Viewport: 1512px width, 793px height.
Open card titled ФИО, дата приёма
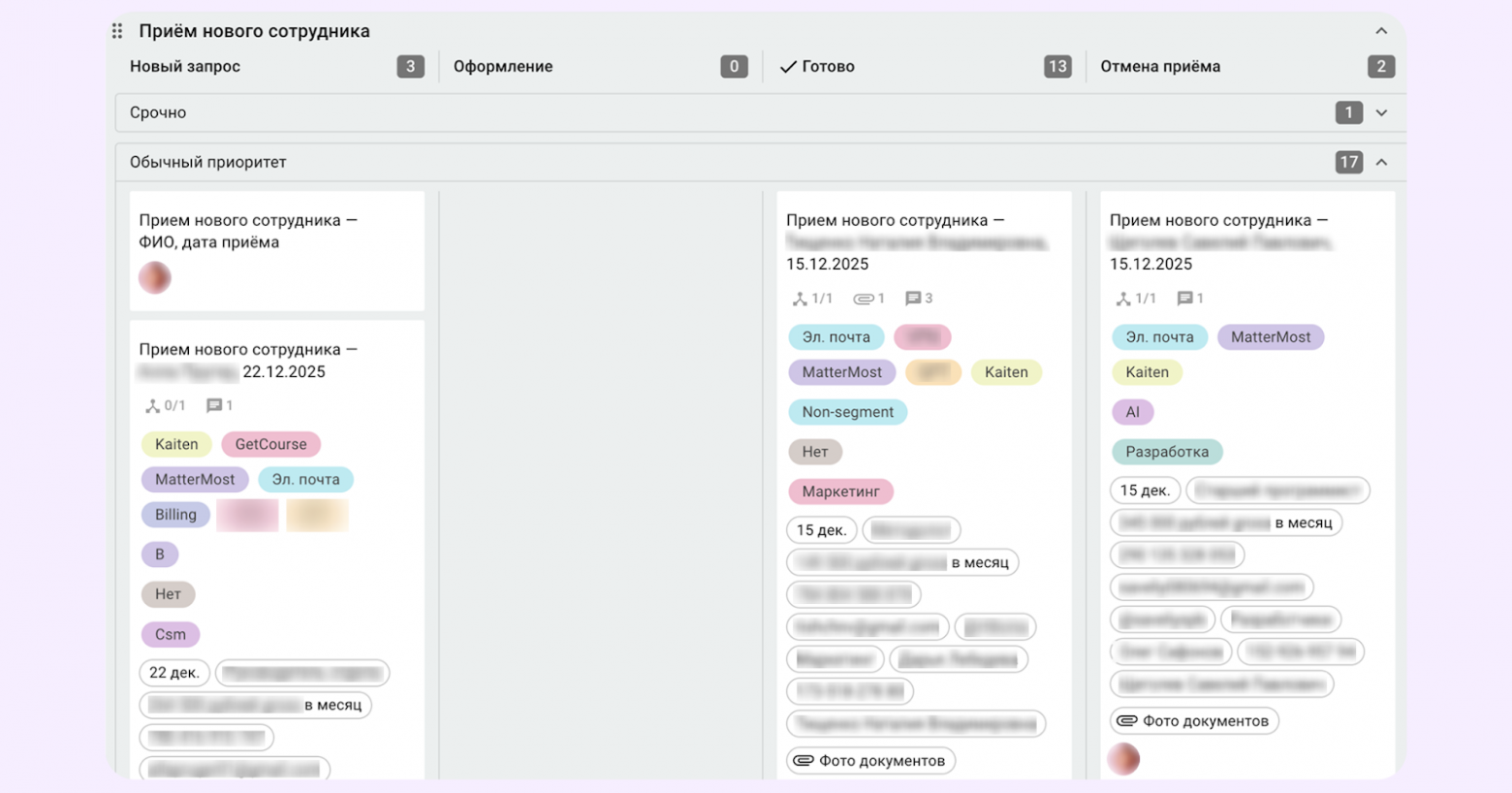click(248, 232)
